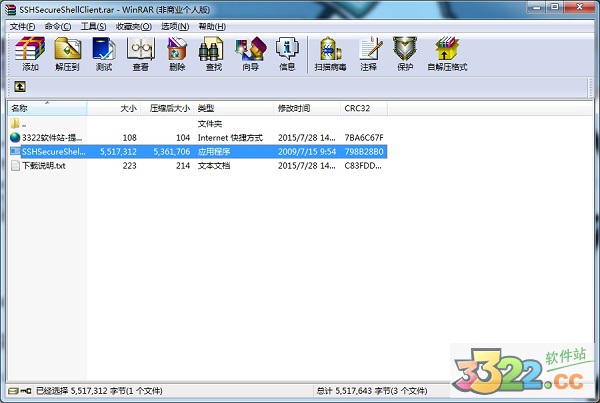Sort by 修改时间 column header
The height and width of the screenshot is (403, 600).
click(307, 108)
